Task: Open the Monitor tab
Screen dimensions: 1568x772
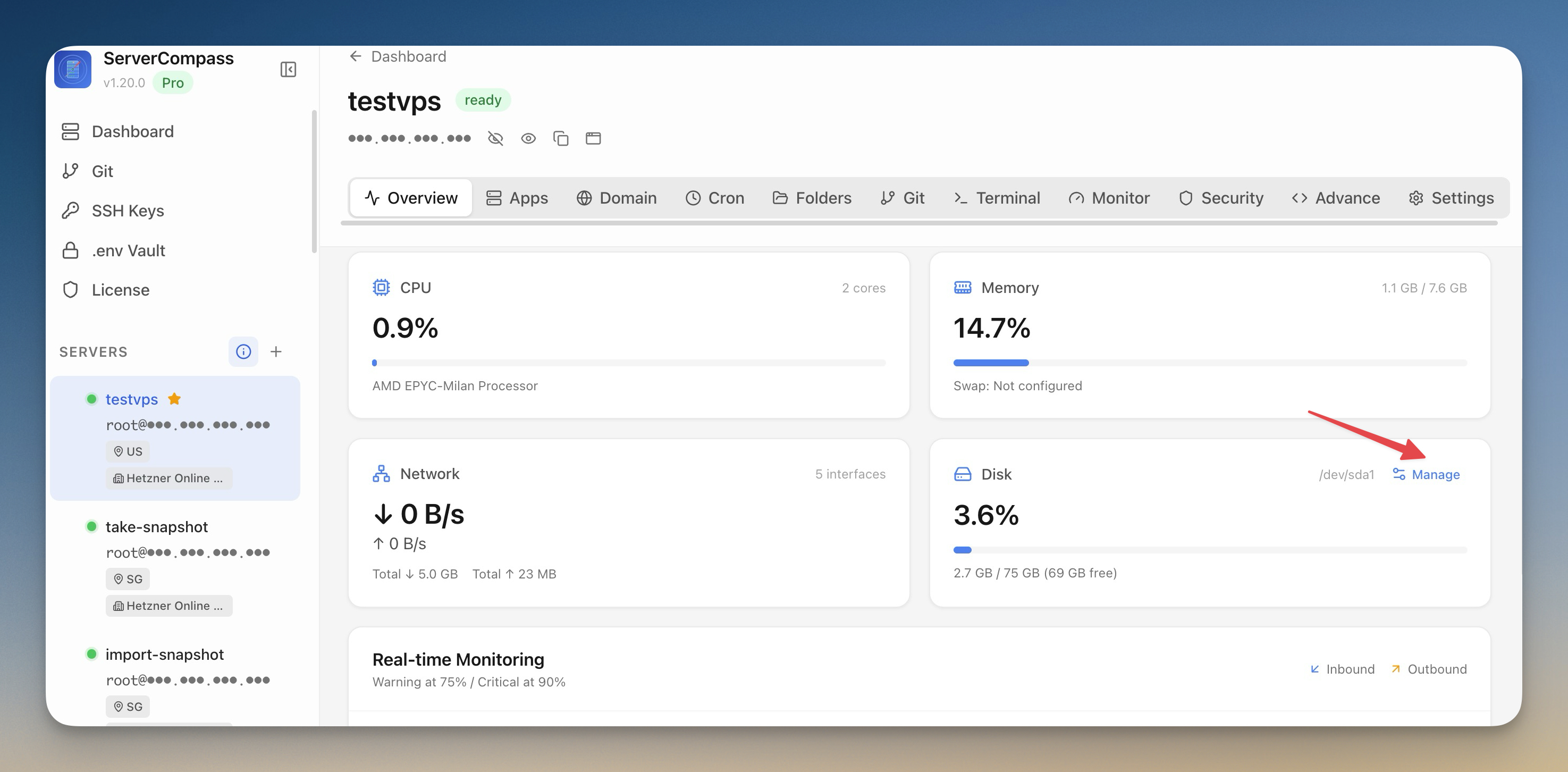Action: pyautogui.click(x=1109, y=198)
